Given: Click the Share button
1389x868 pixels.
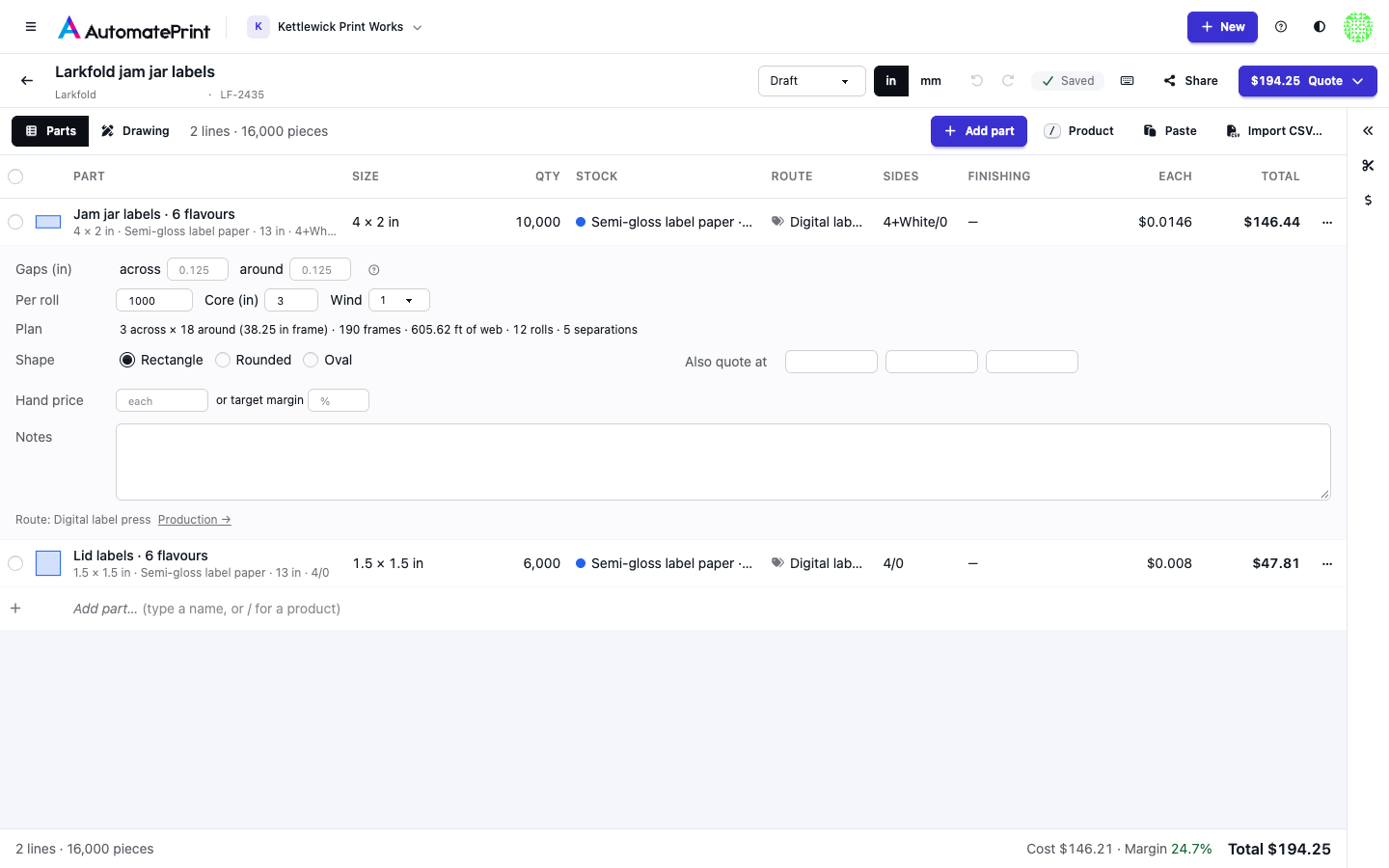Looking at the screenshot, I should coord(1190,81).
